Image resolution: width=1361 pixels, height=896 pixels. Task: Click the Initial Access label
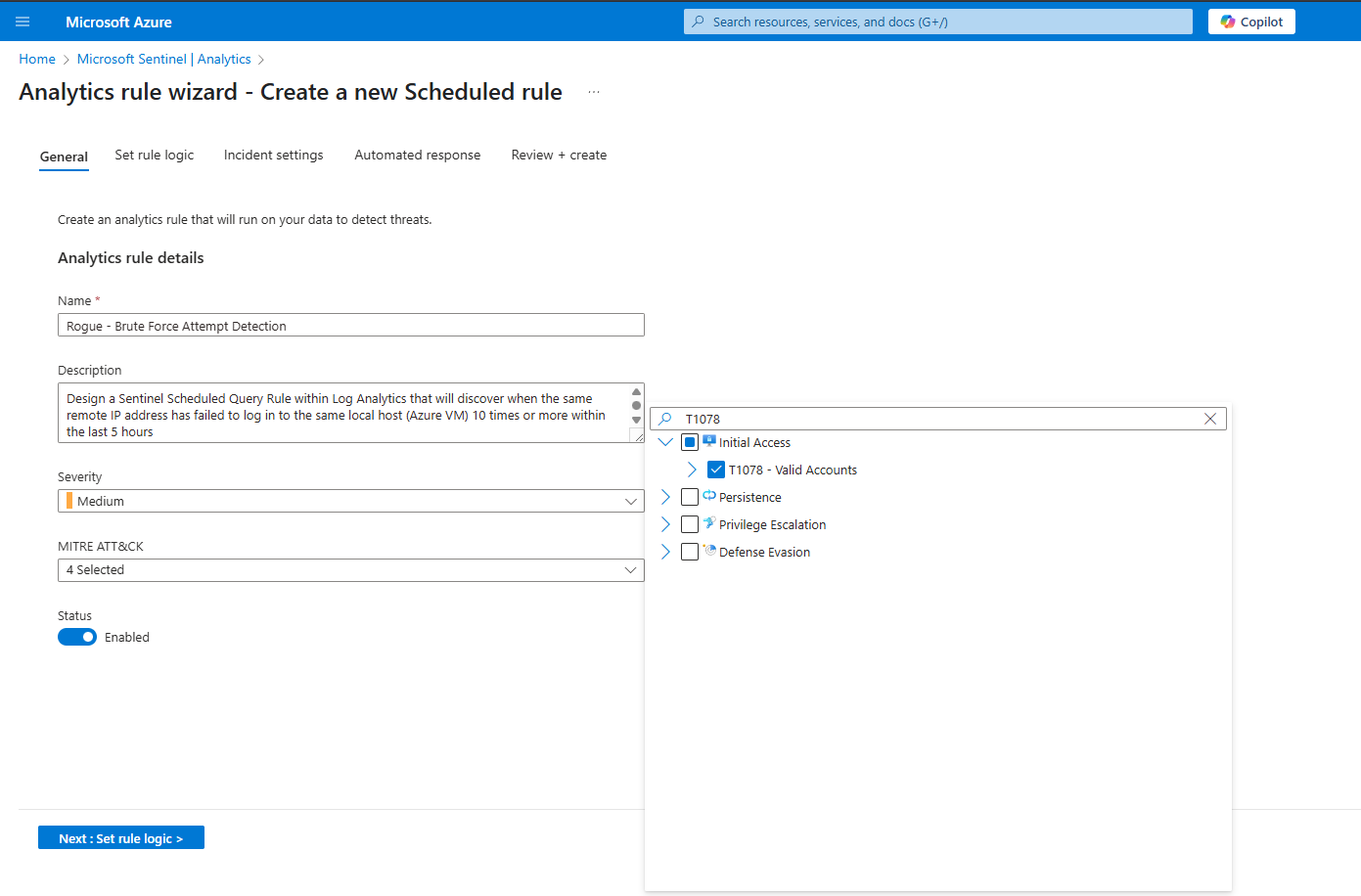754,442
